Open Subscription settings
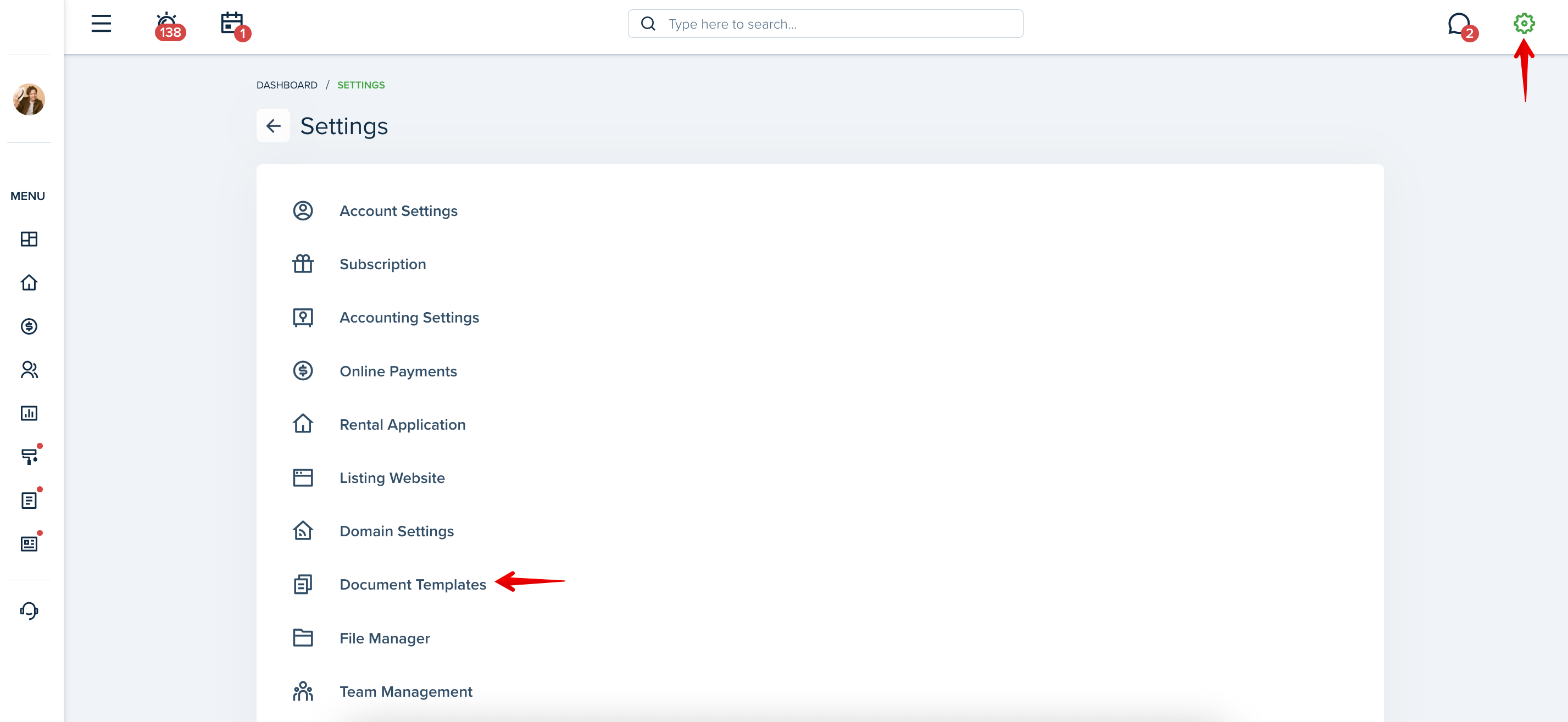Image resolution: width=1568 pixels, height=722 pixels. coord(382,264)
